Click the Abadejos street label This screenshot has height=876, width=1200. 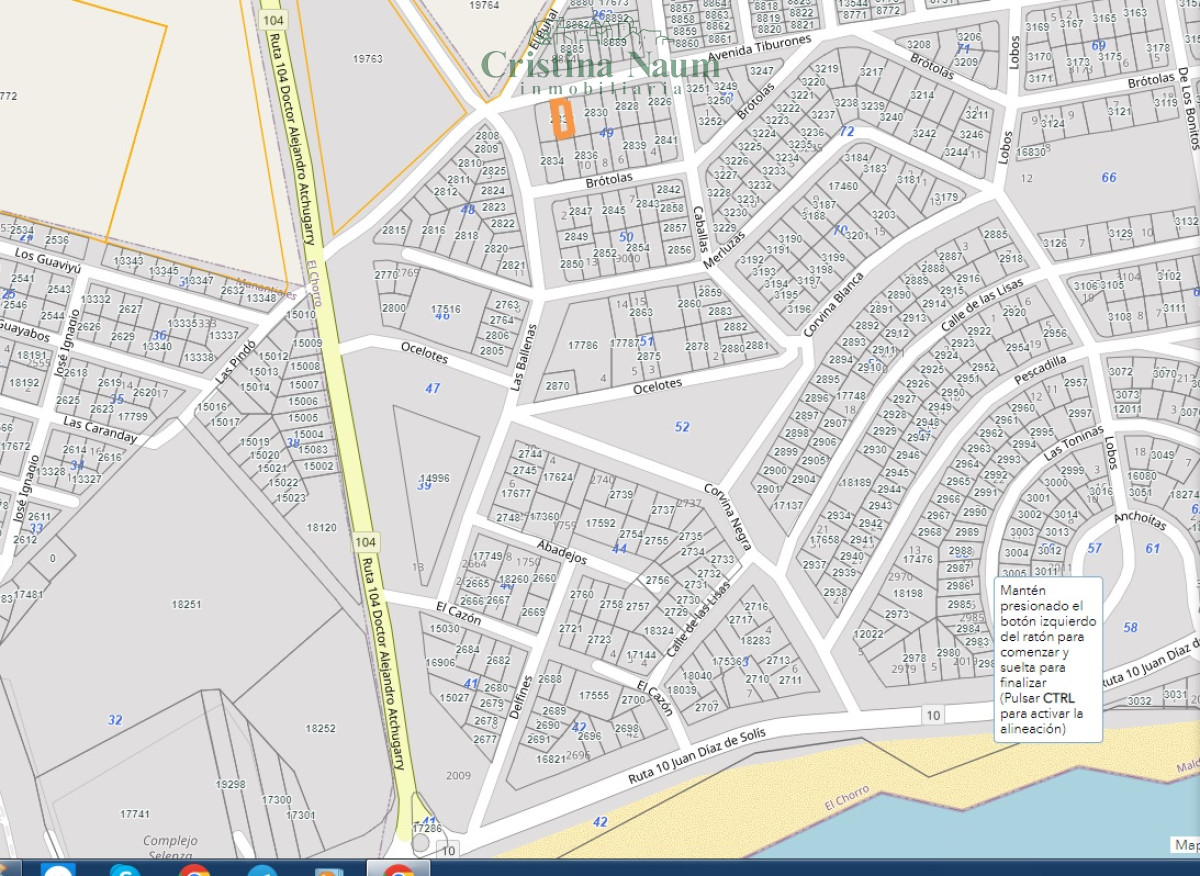click(x=560, y=553)
